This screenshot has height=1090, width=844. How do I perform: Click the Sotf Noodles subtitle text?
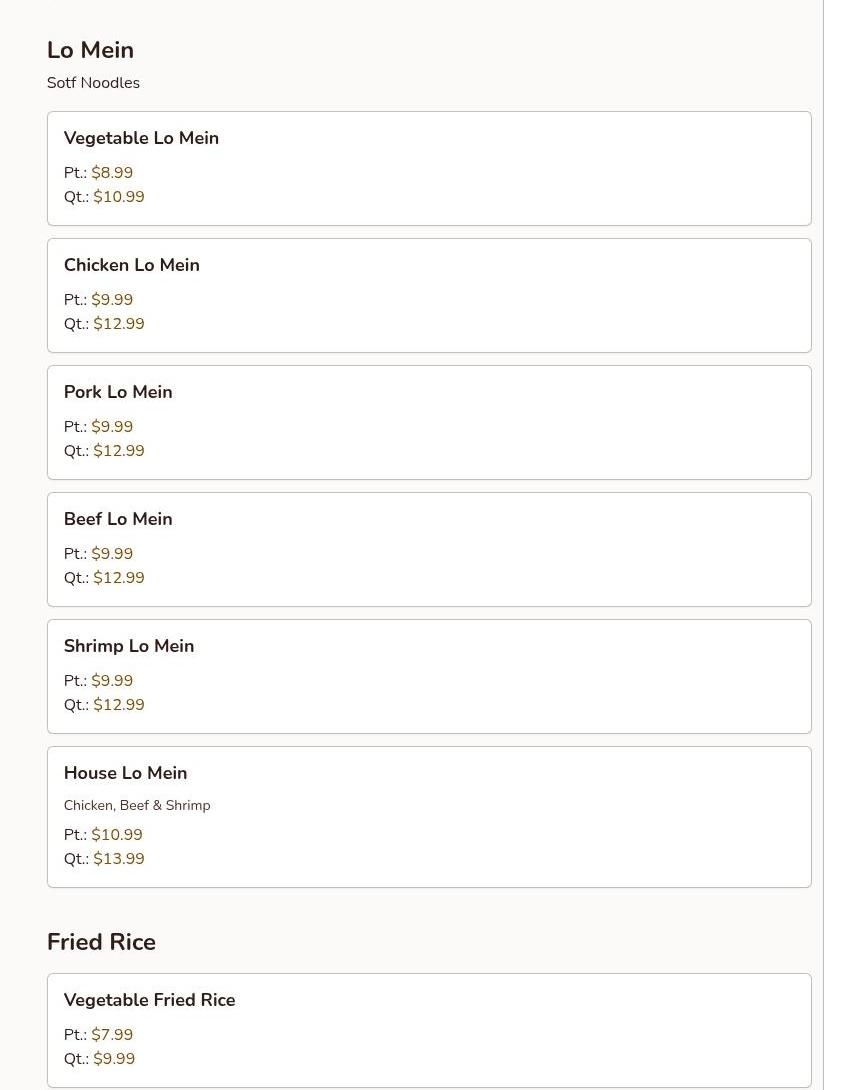point(93,83)
